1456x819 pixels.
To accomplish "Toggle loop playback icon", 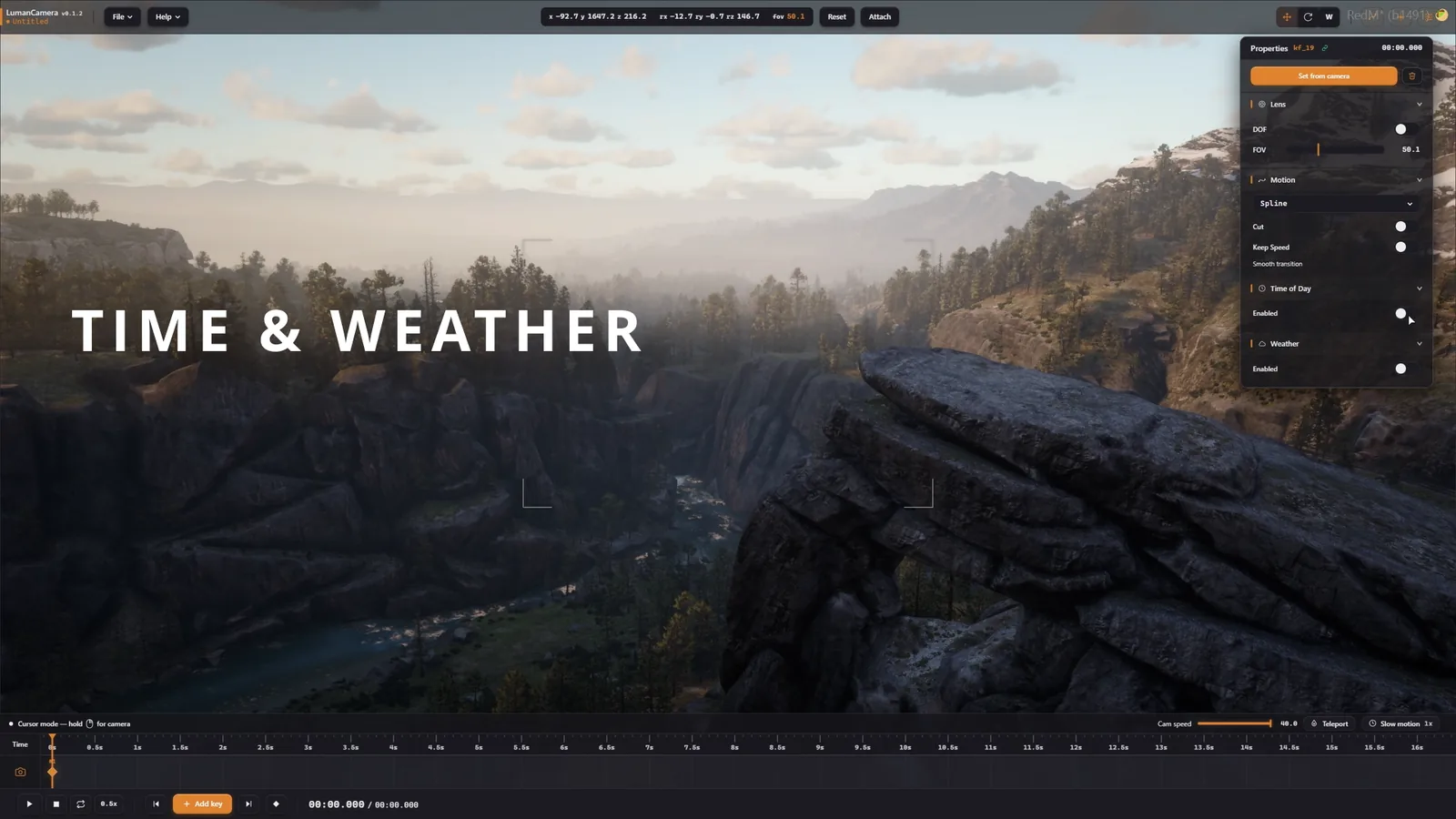I will click(x=81, y=804).
